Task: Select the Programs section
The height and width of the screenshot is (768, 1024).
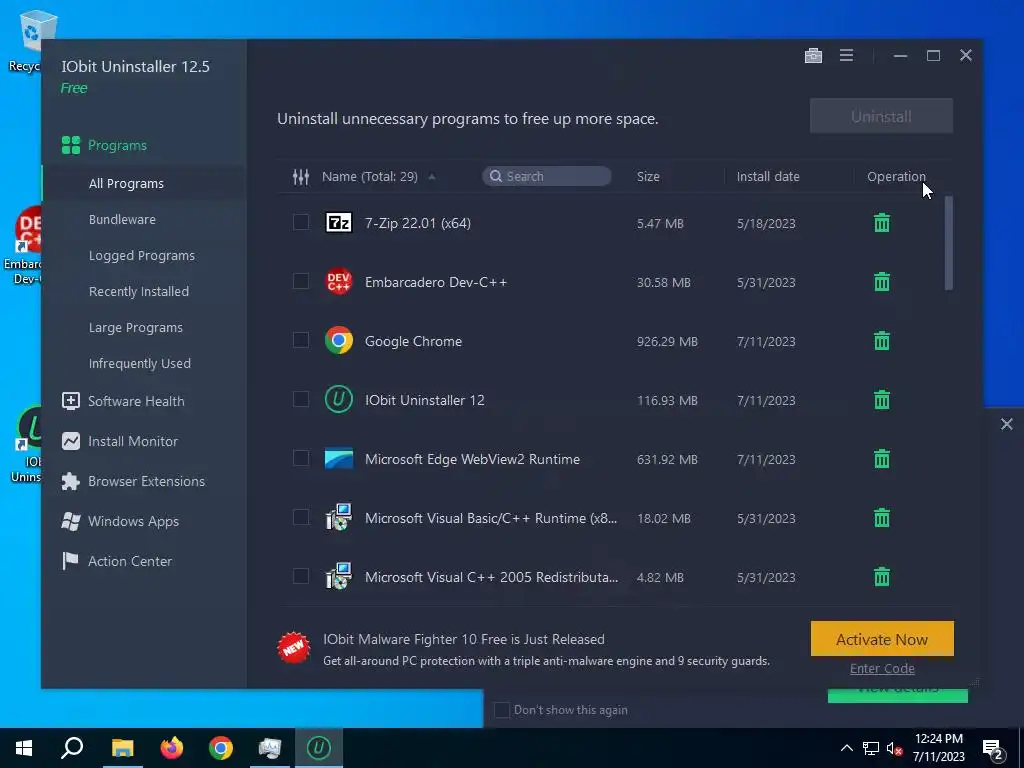Action: pyautogui.click(x=144, y=145)
